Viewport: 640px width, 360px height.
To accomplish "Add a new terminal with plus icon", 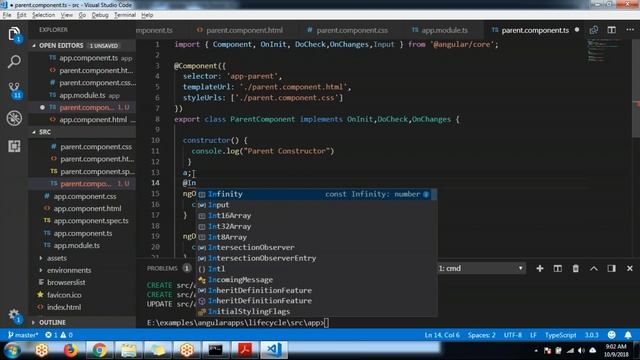I will tap(540, 268).
